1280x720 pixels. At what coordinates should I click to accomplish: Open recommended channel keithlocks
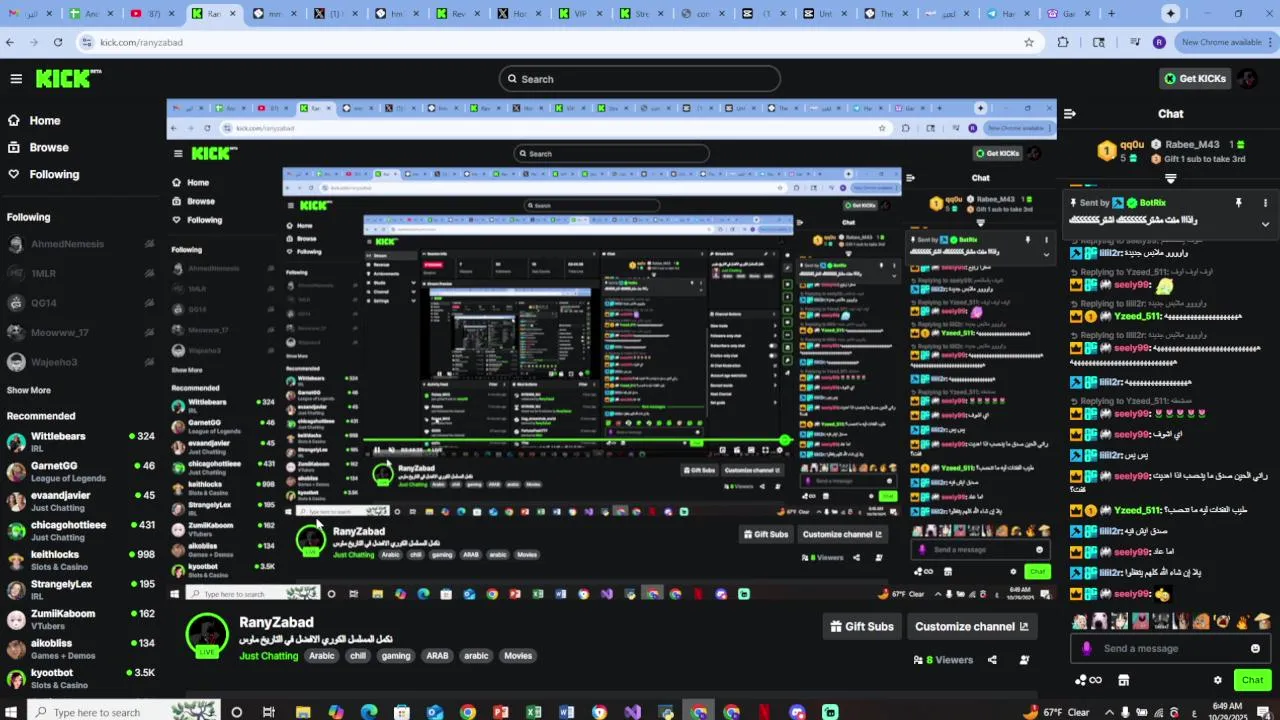(x=78, y=560)
